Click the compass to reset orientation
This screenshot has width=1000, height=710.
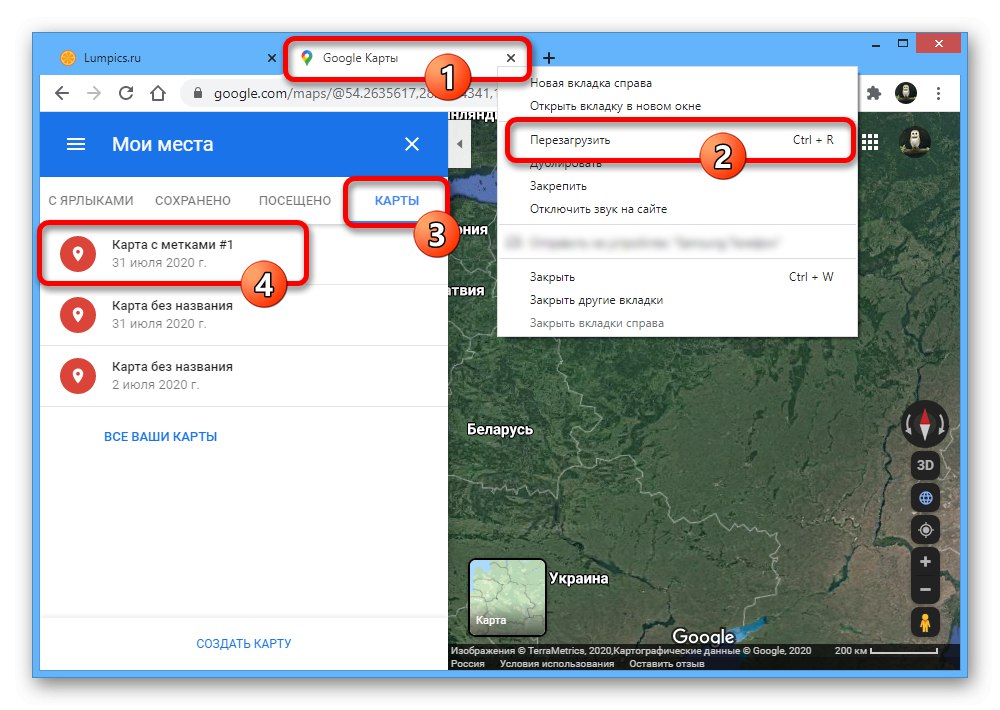pyautogui.click(x=924, y=423)
